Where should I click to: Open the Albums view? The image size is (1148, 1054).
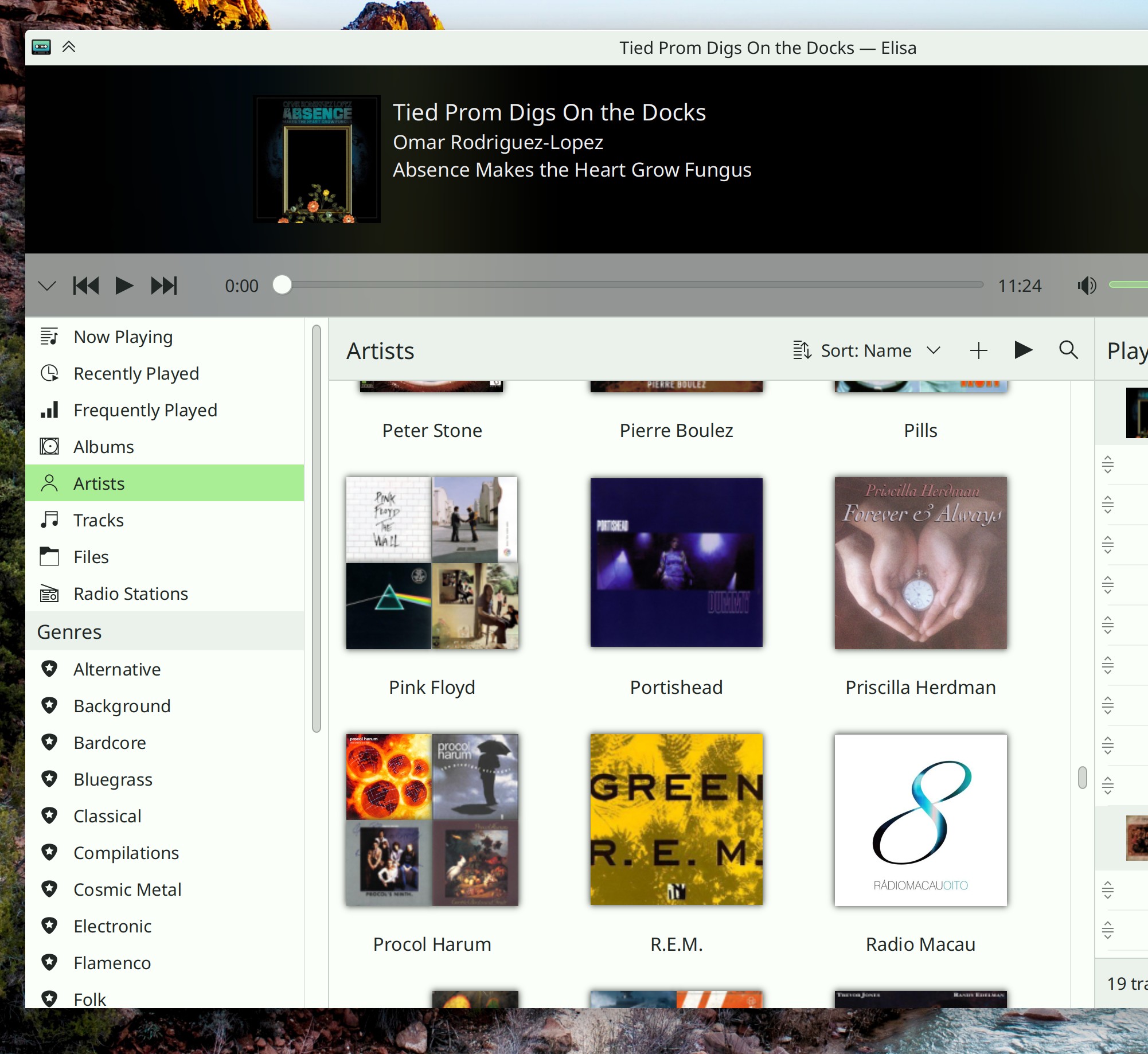pyautogui.click(x=103, y=447)
